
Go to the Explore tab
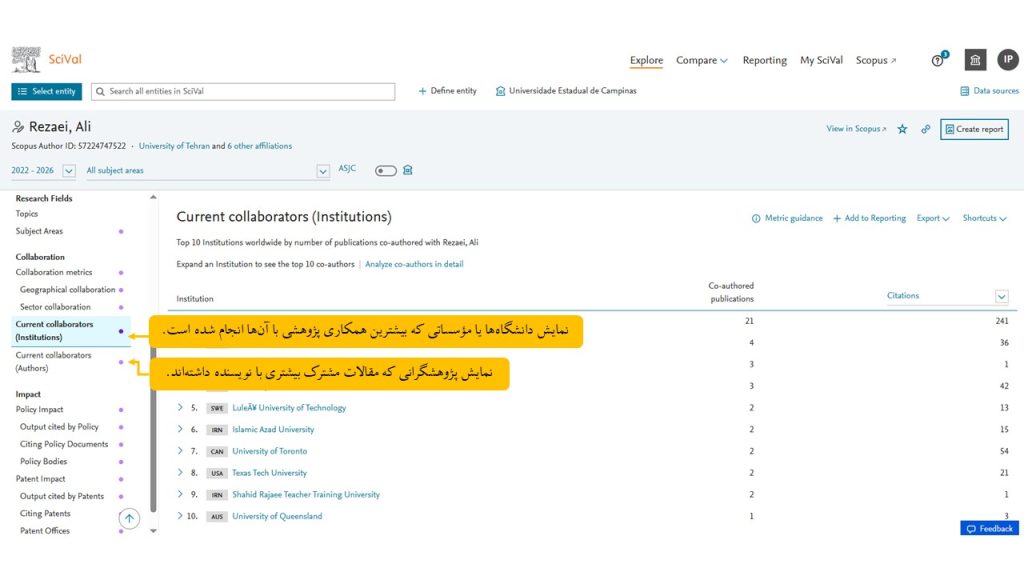click(646, 60)
